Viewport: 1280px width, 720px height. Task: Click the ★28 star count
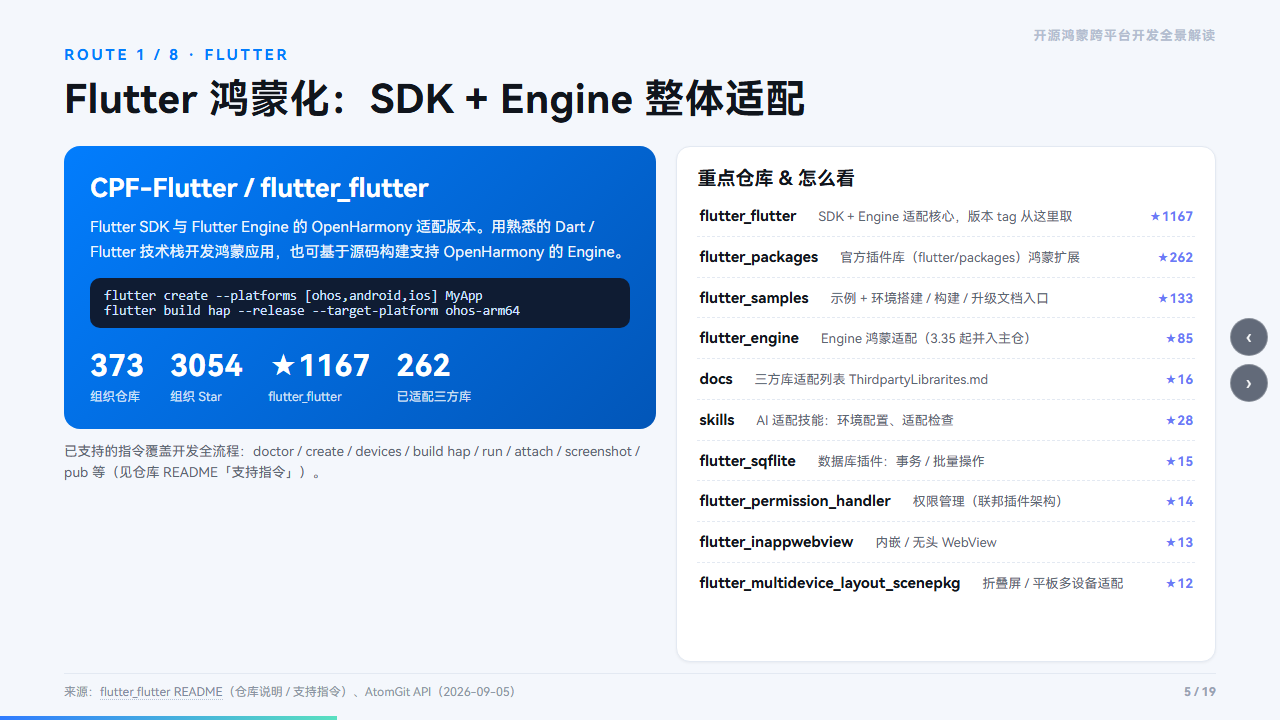(x=1179, y=420)
